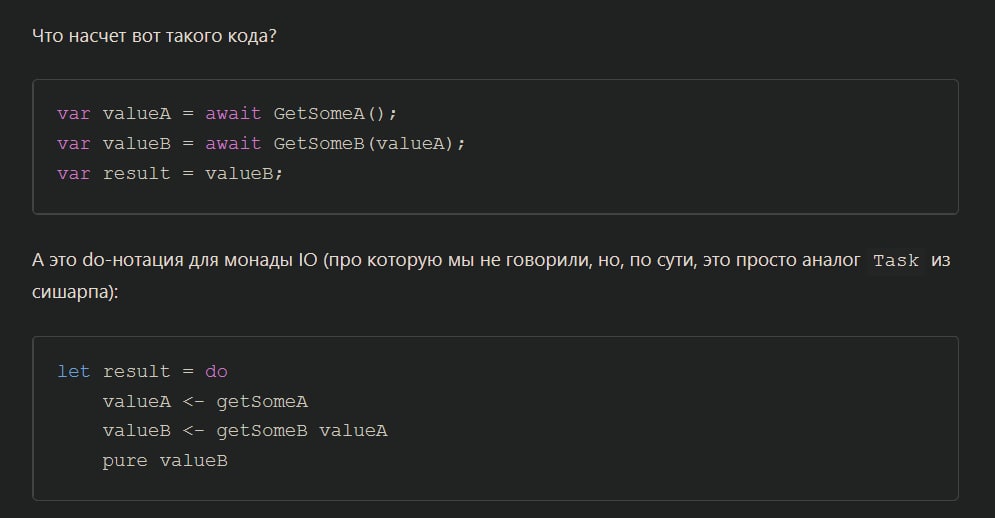Click the do keyword after "result ="
Image resolution: width=995 pixels, height=518 pixels.
tap(216, 371)
